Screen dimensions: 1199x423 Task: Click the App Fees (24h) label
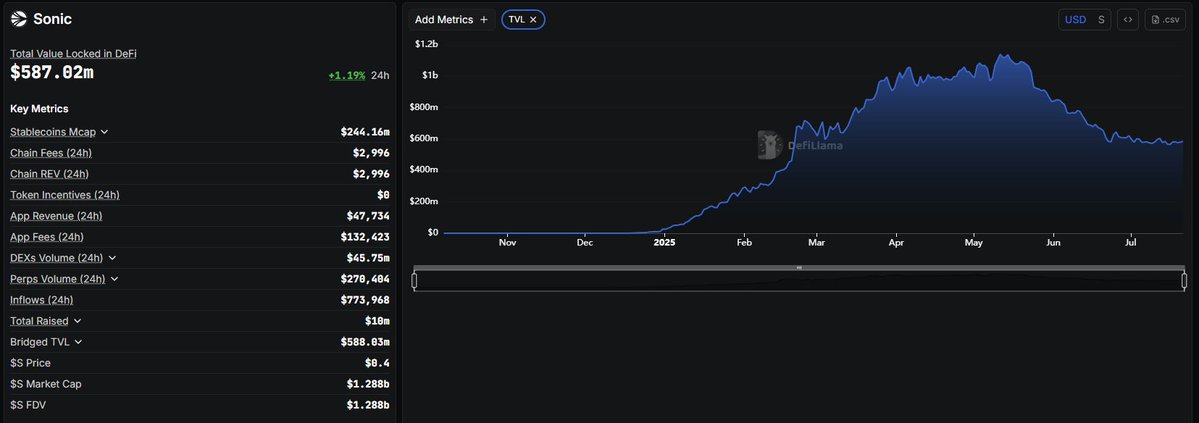(47, 237)
